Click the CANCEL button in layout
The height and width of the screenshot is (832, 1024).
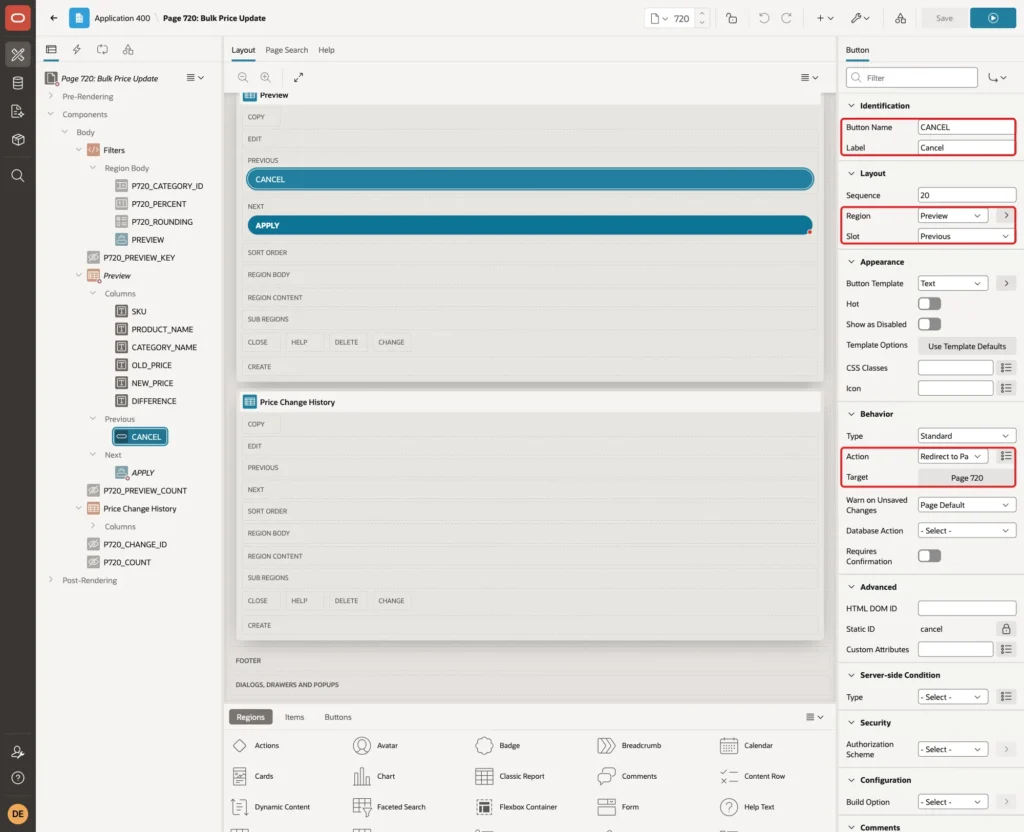(x=530, y=179)
